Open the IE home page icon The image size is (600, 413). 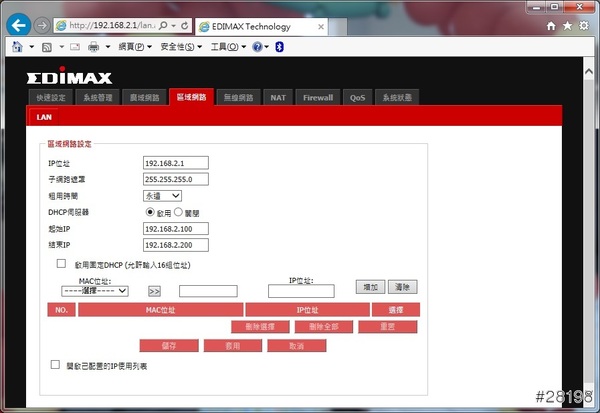[x=551, y=24]
